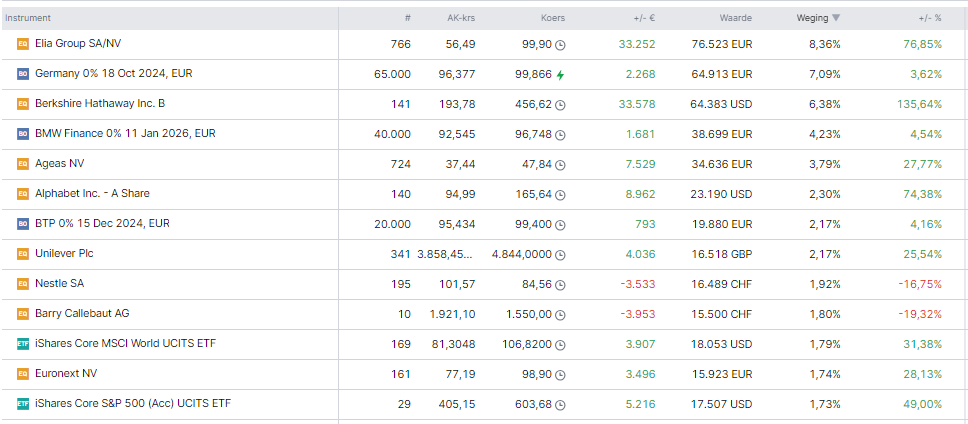Open Berkshire Hathaway Inc. B instrument
The image size is (968, 424).
(100, 104)
